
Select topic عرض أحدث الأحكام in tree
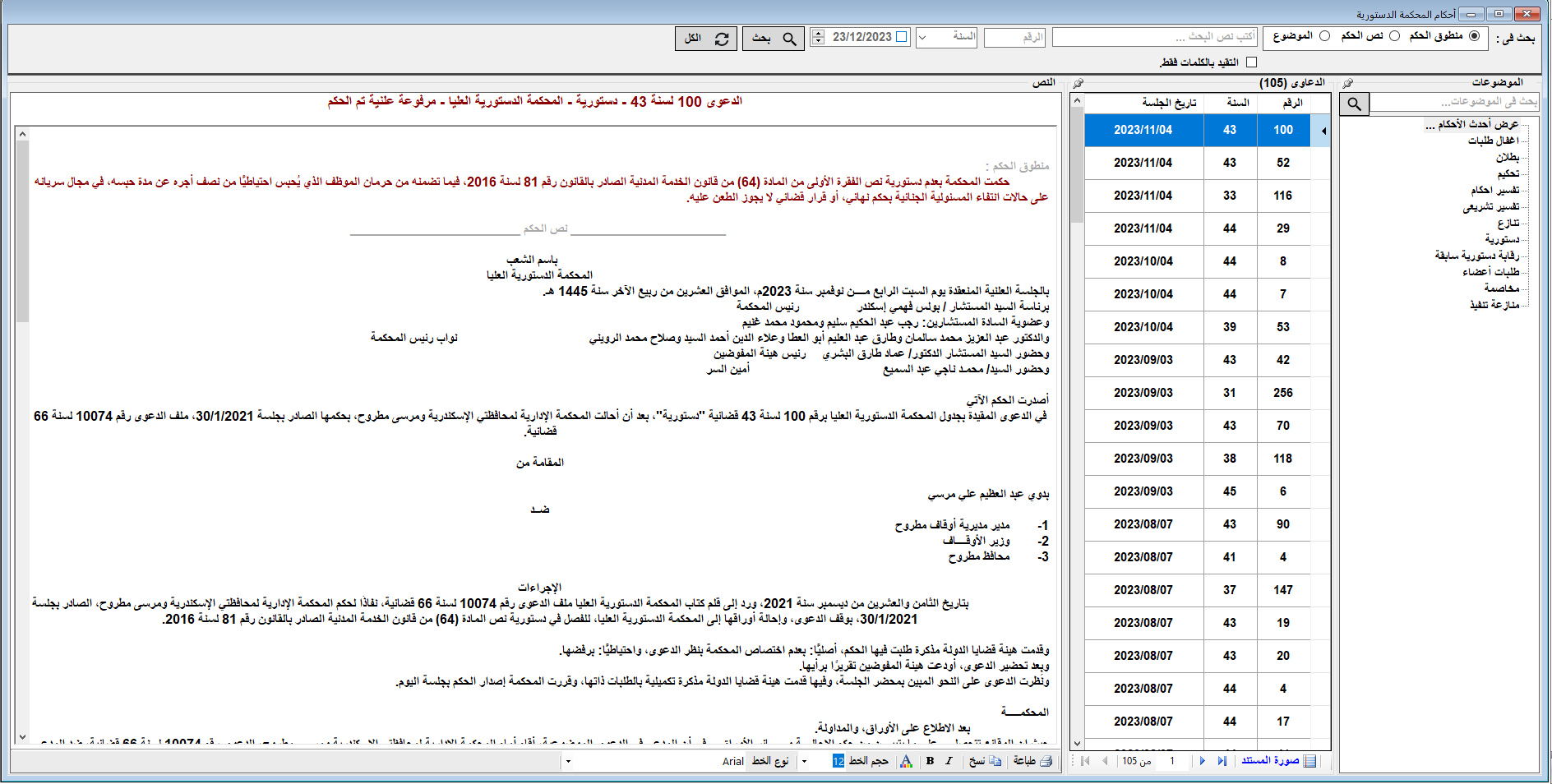[x=1471, y=124]
